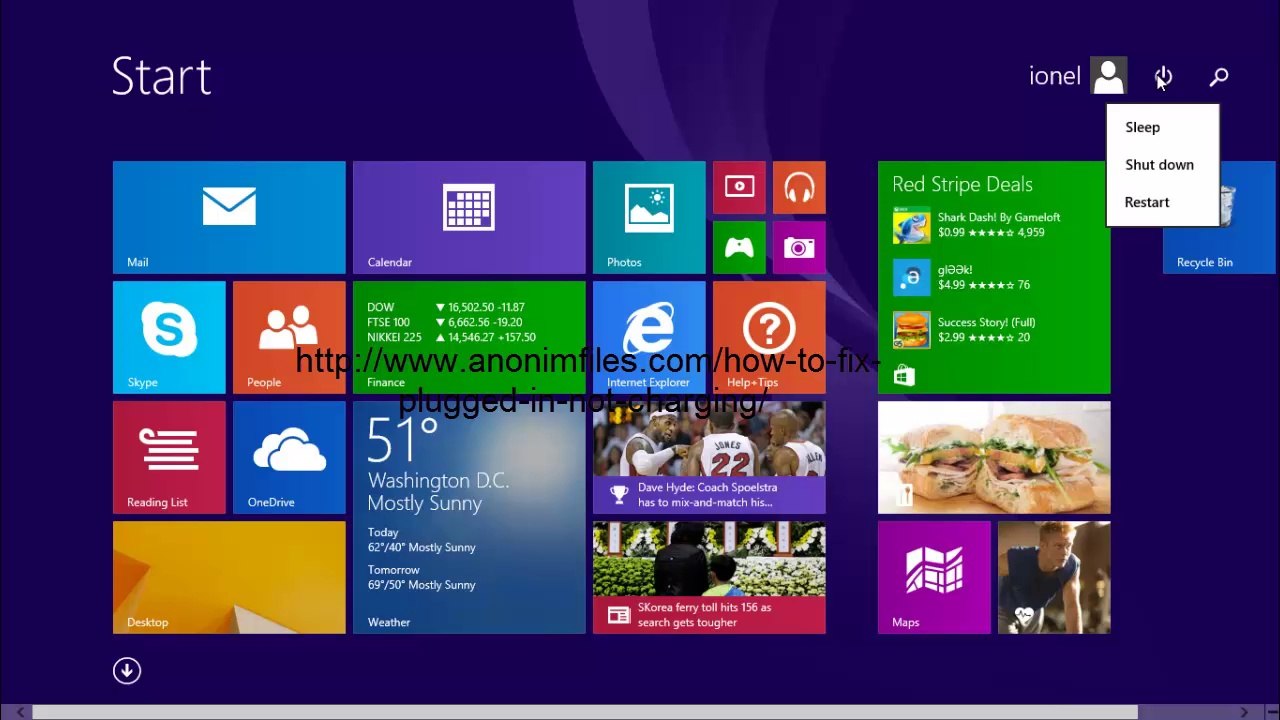Viewport: 1280px width, 720px height.
Task: Open the People tile
Action: coord(289,337)
